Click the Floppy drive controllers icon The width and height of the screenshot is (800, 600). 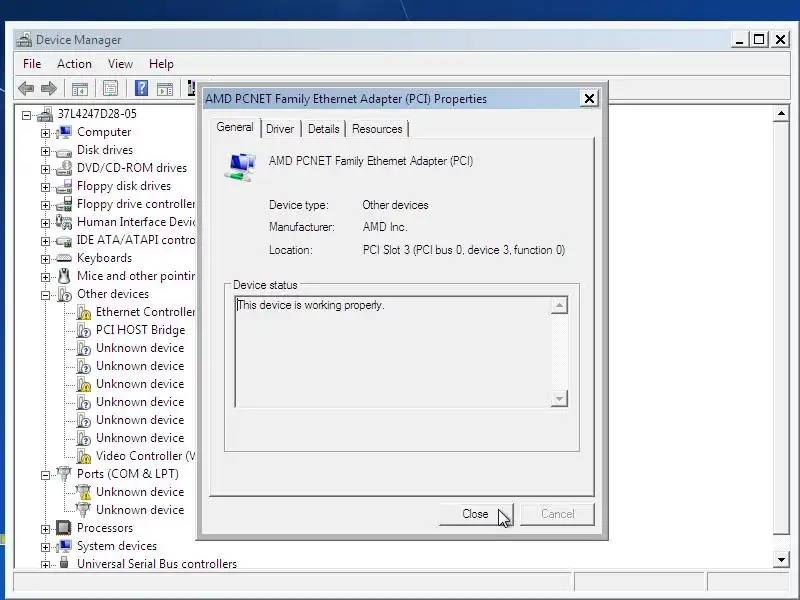click(x=64, y=205)
